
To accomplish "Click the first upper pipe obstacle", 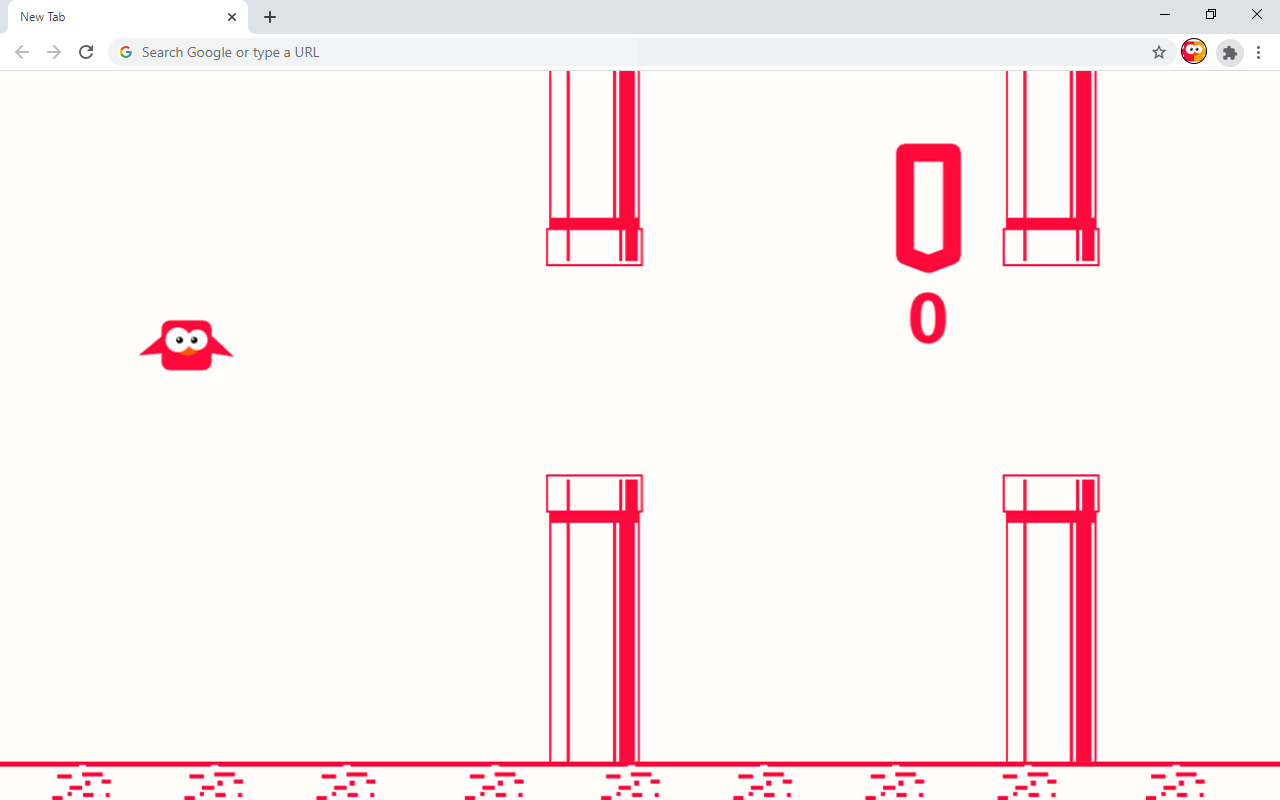I will (x=594, y=168).
